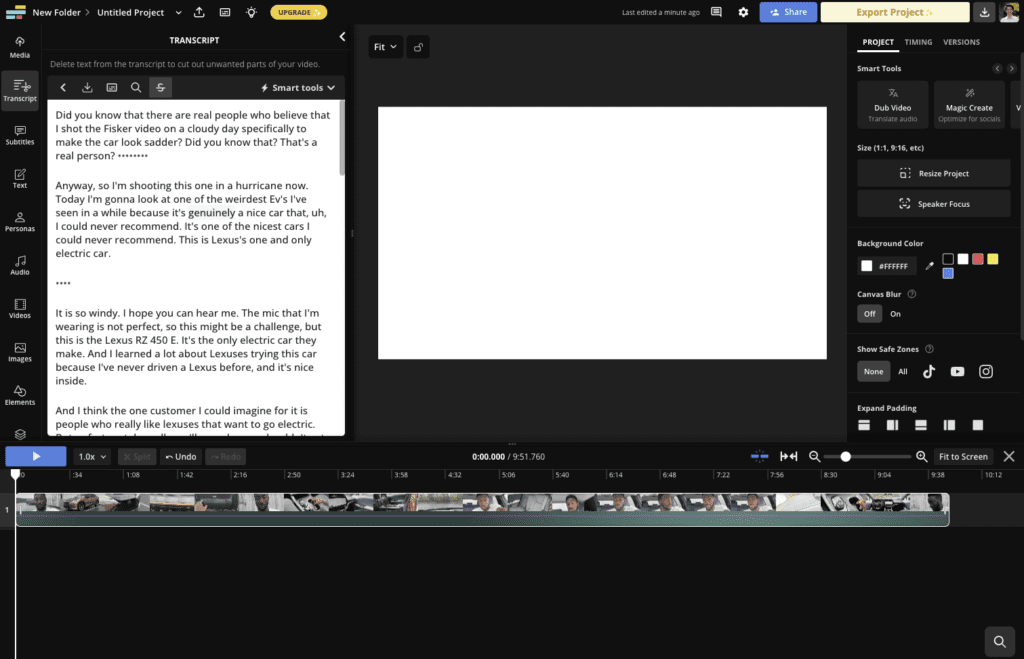Viewport: 1024px width, 659px height.
Task: Open the Audio sidebar panel
Action: point(20,265)
